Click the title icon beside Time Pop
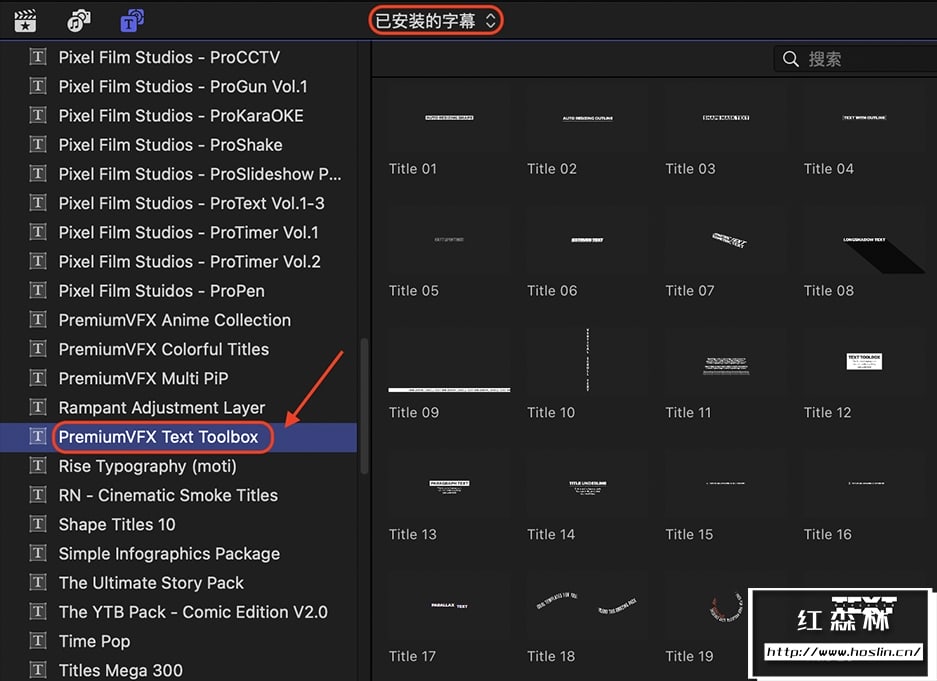The image size is (937, 681). [38, 642]
